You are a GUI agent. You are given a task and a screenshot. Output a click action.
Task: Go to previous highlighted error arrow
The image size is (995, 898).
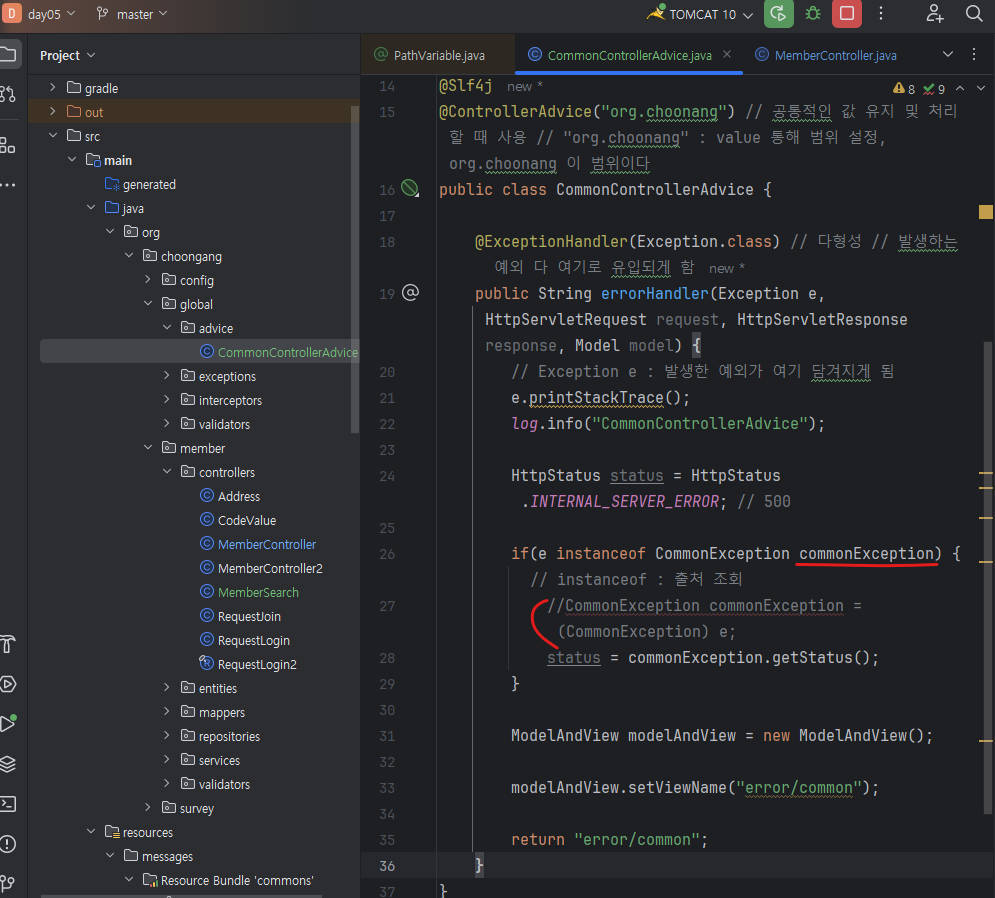960,88
